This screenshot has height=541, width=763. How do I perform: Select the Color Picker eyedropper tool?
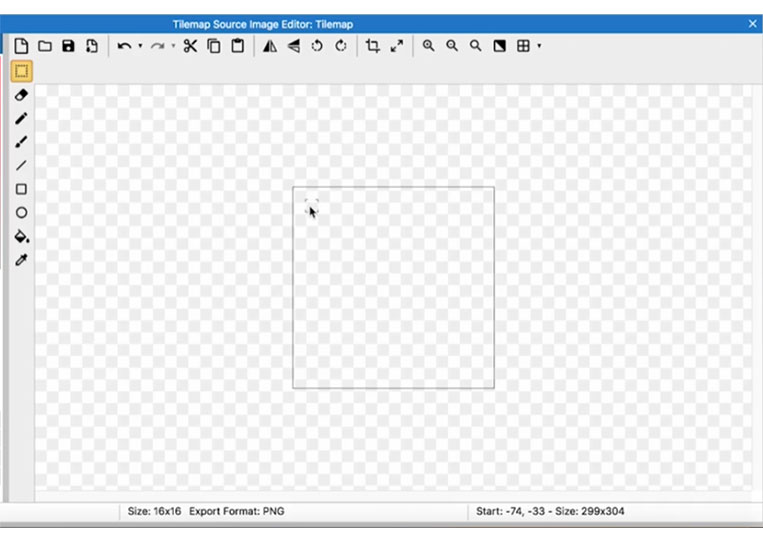coord(21,260)
